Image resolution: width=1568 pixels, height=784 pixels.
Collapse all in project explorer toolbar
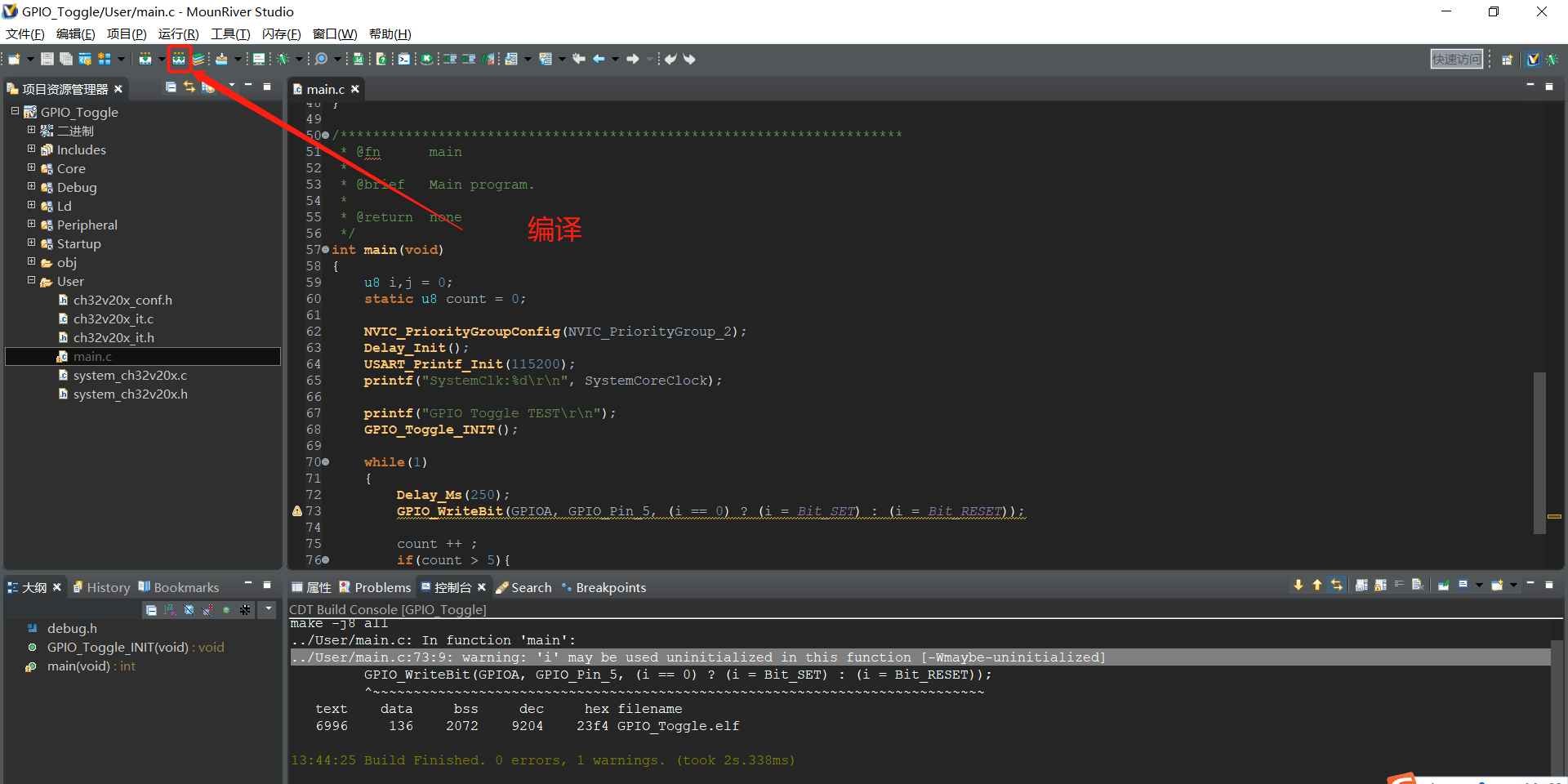click(171, 87)
